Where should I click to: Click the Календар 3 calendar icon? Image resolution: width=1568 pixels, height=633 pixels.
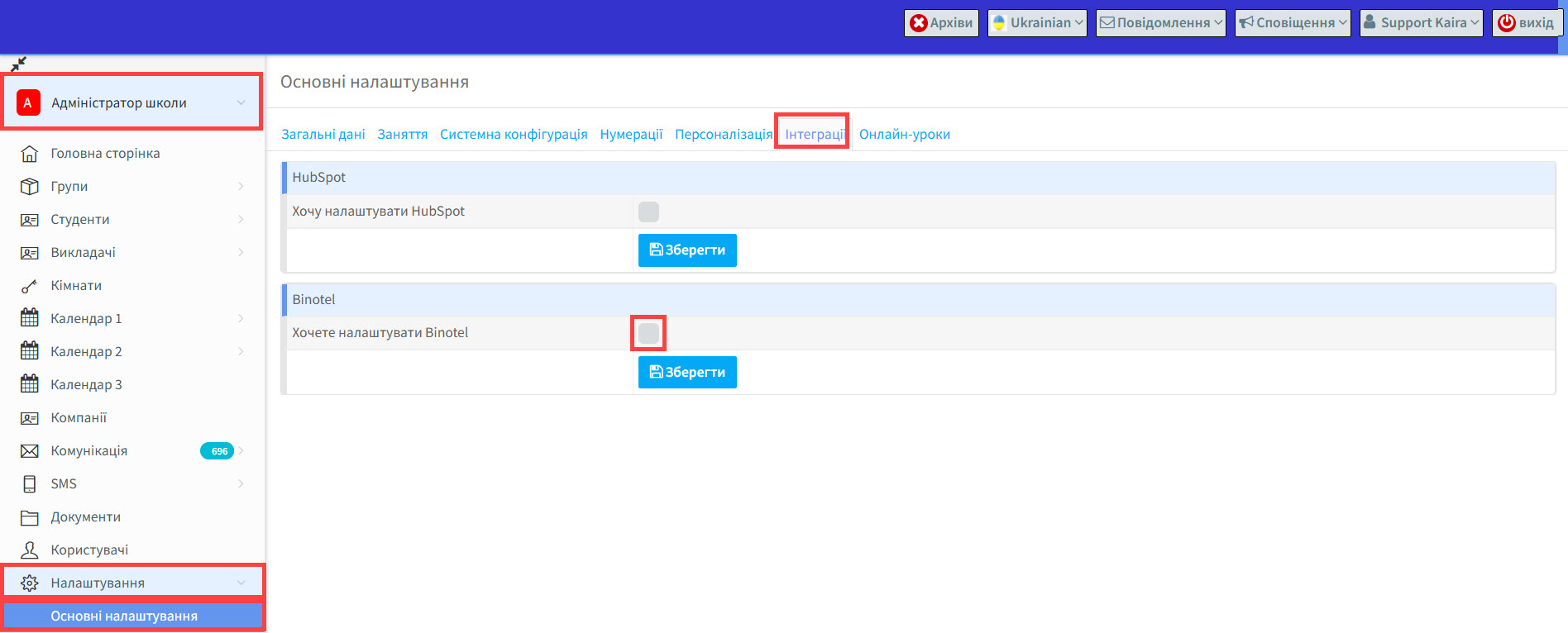click(30, 384)
